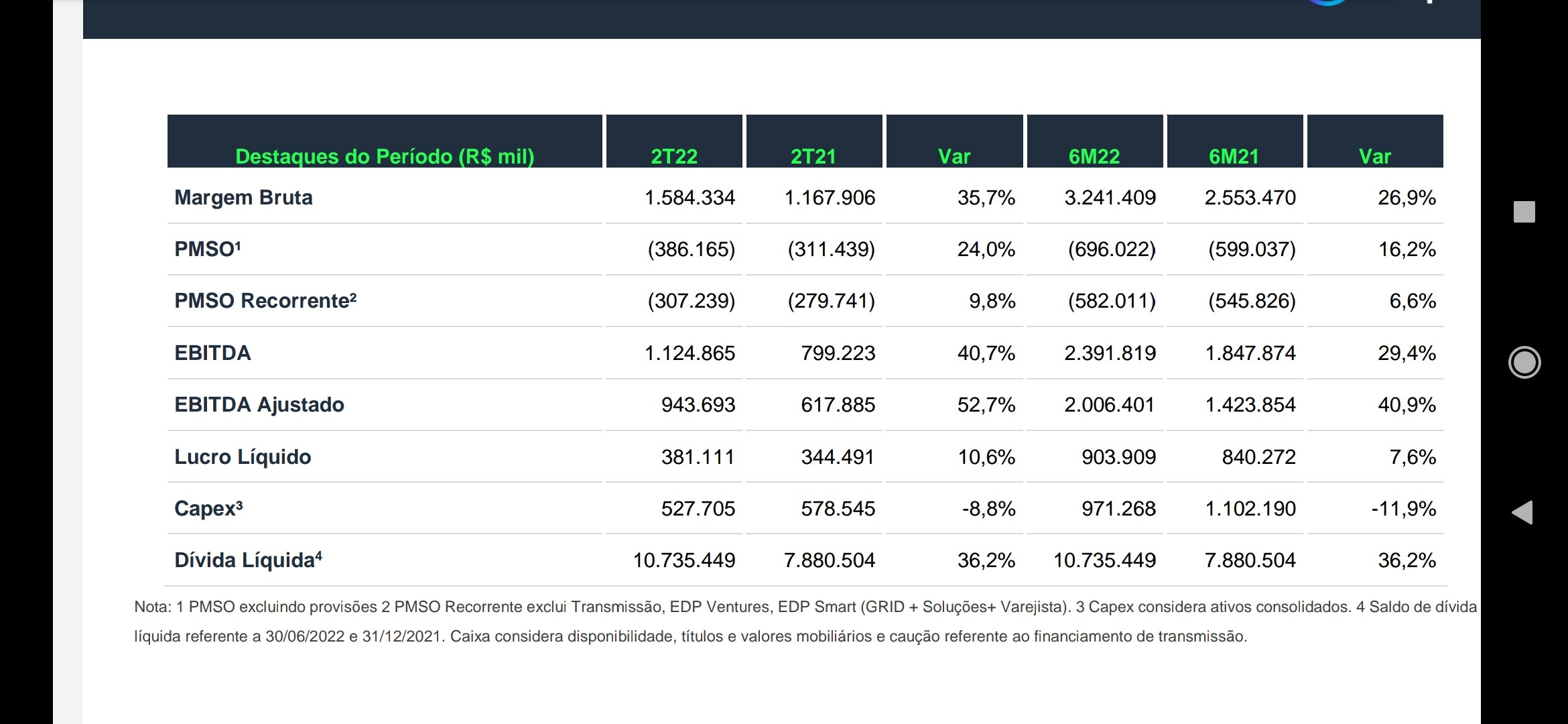Select value (279.741)

(x=831, y=301)
